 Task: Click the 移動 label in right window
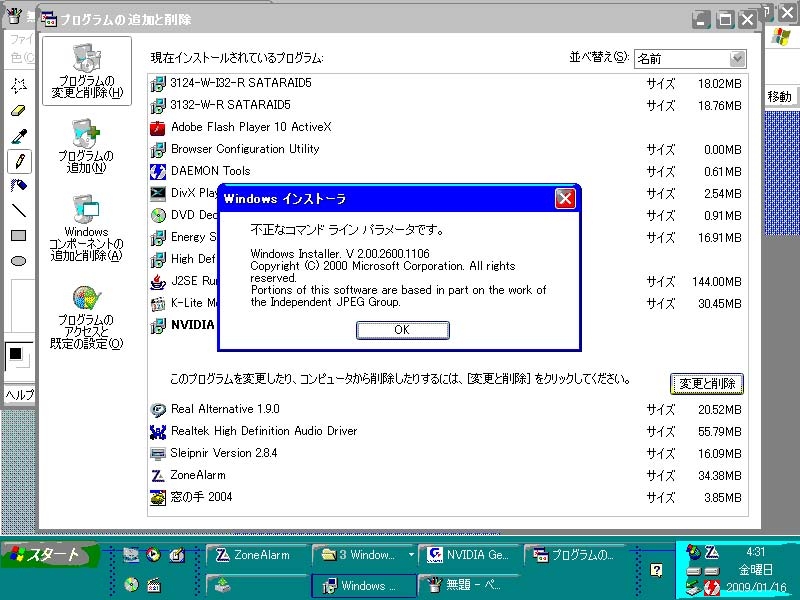[779, 96]
